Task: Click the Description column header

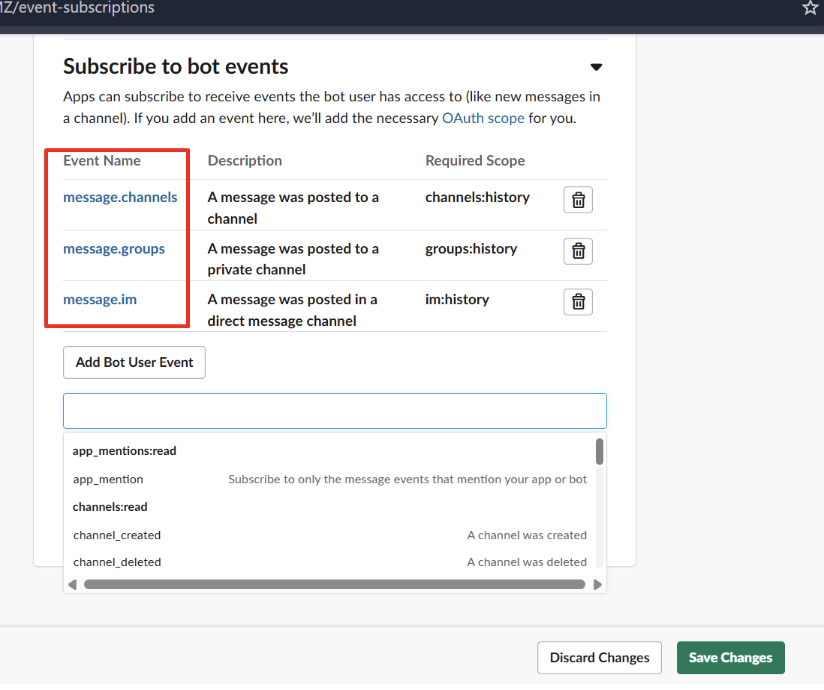Action: tap(245, 161)
